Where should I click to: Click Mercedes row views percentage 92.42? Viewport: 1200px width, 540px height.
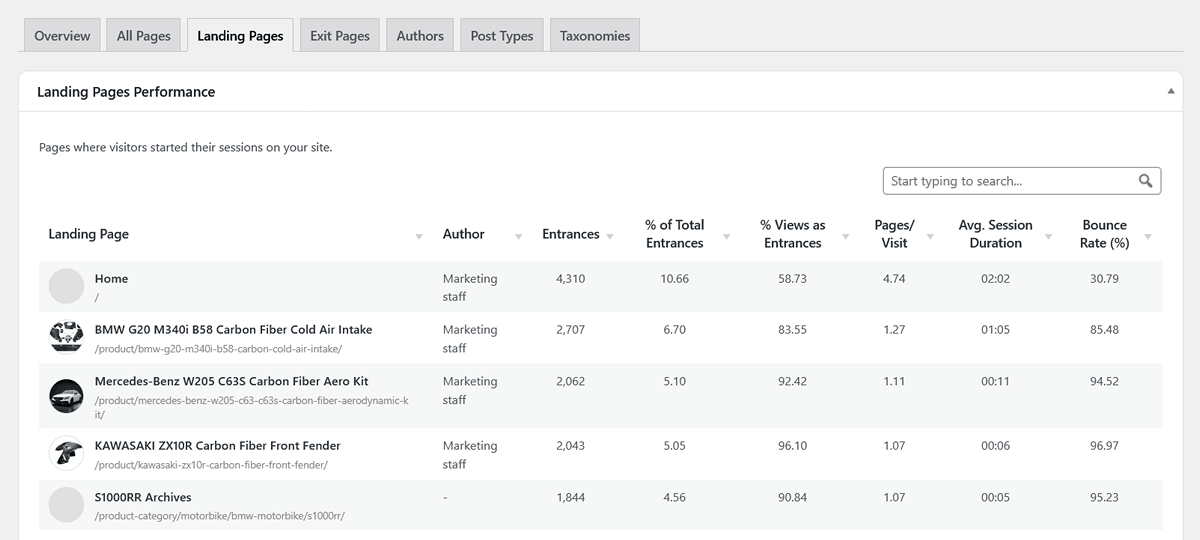[792, 382]
